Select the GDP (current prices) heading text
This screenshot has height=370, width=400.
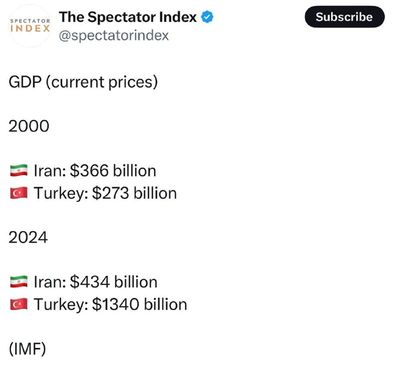click(83, 82)
